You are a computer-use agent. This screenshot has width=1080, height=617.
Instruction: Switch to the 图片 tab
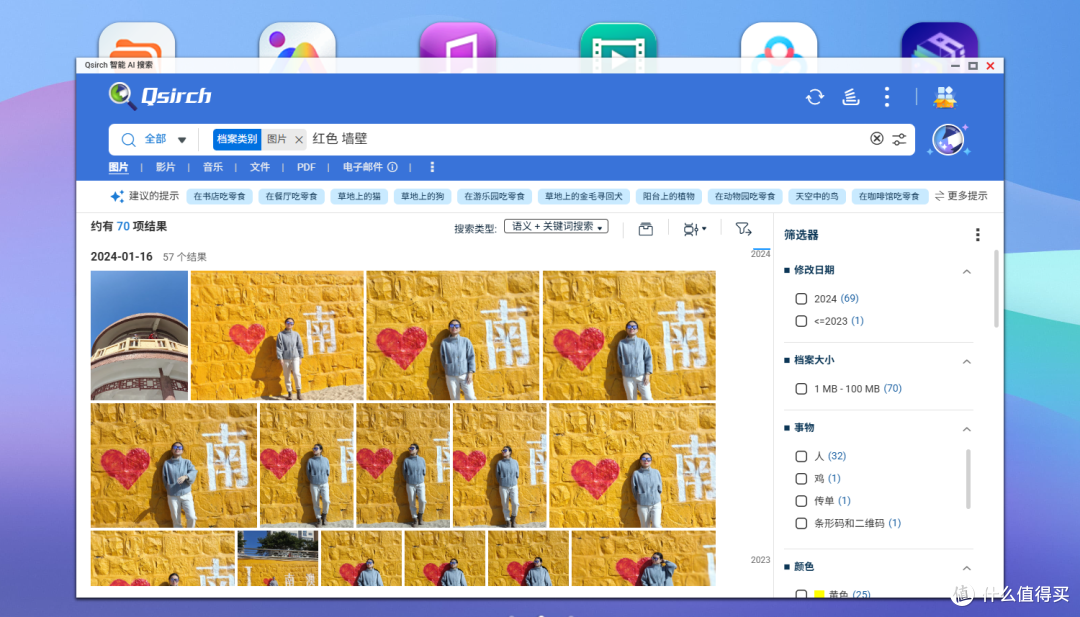pyautogui.click(x=118, y=167)
